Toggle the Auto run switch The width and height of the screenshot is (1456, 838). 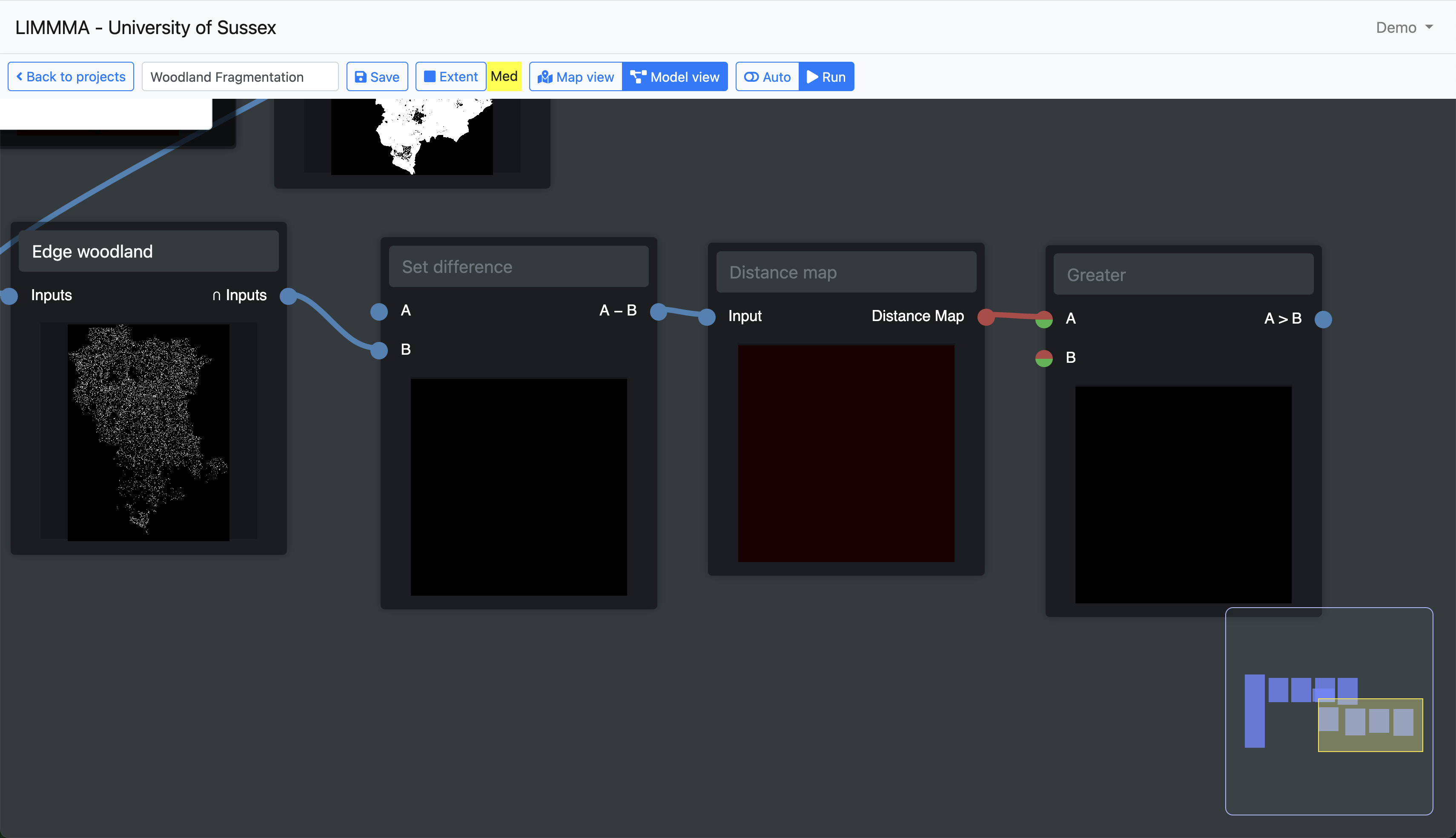click(x=767, y=77)
